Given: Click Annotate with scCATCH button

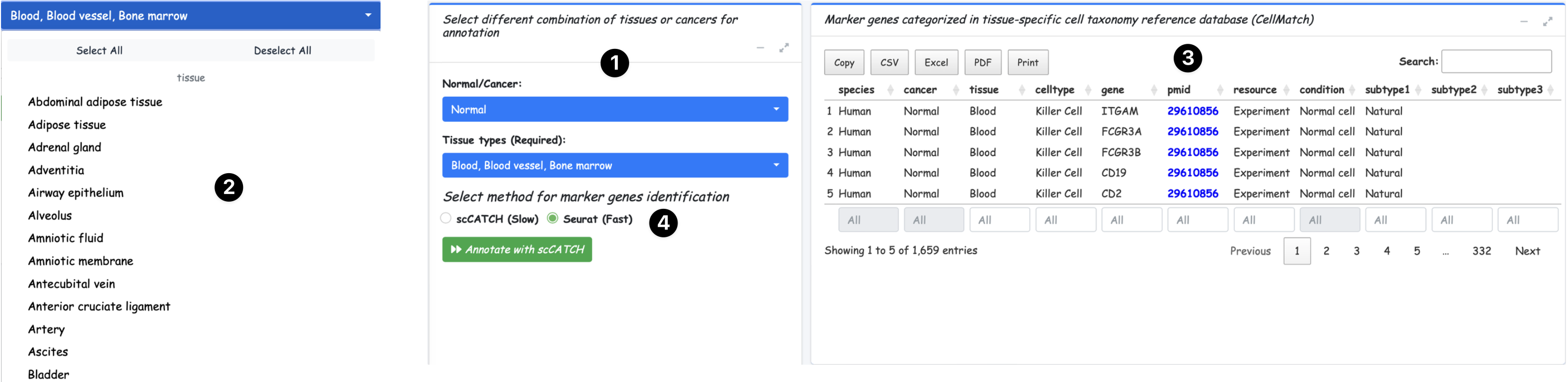Looking at the screenshot, I should 517,250.
